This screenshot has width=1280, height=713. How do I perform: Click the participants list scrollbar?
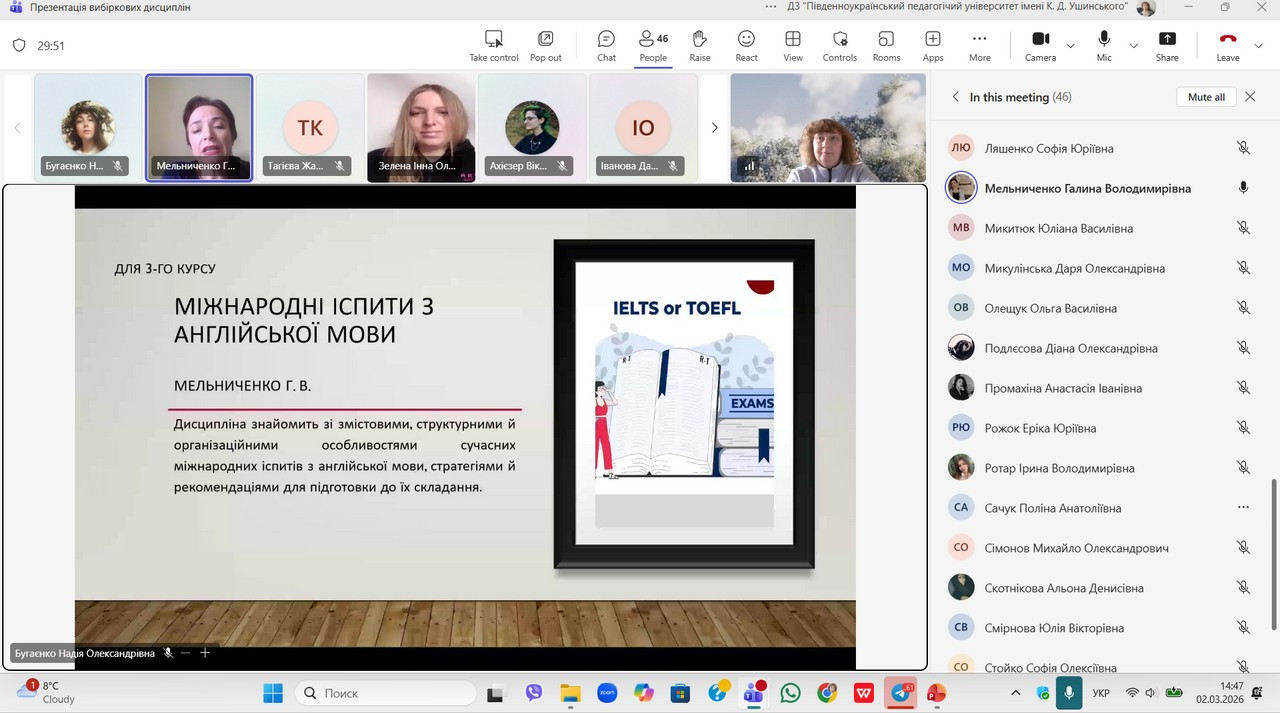pyautogui.click(x=1273, y=560)
